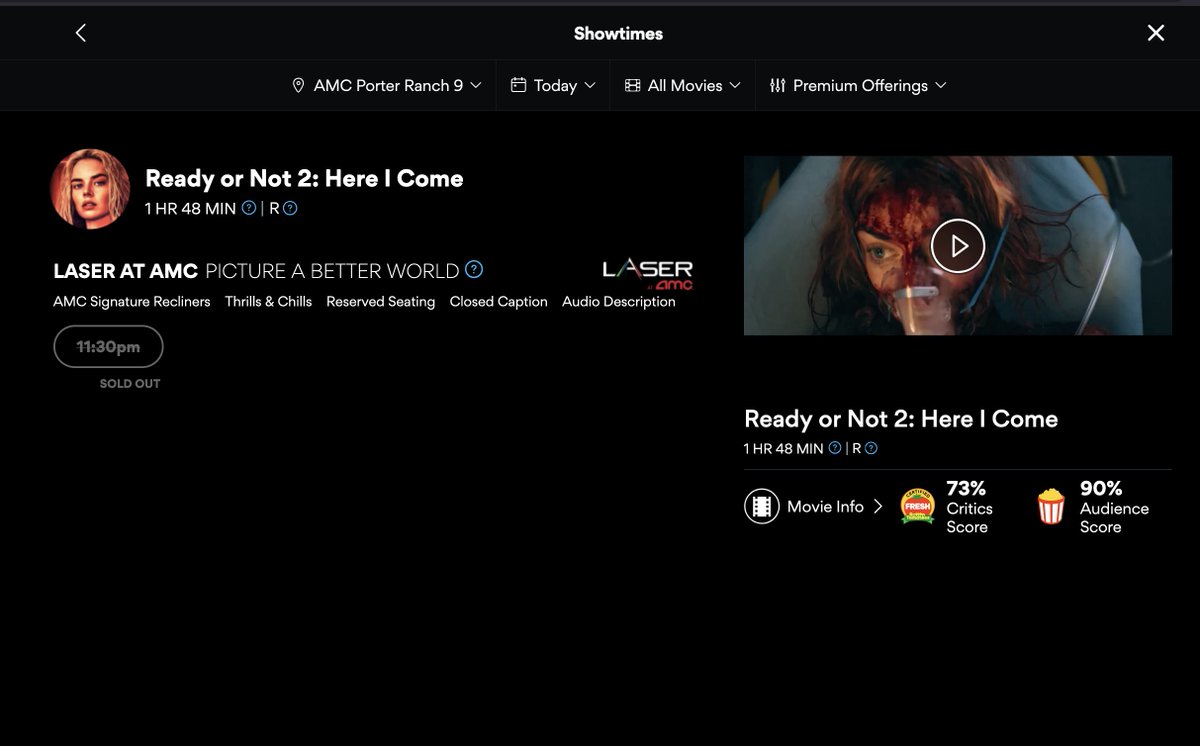1200x746 pixels.
Task: Expand the All Movies filter
Action: pos(683,86)
